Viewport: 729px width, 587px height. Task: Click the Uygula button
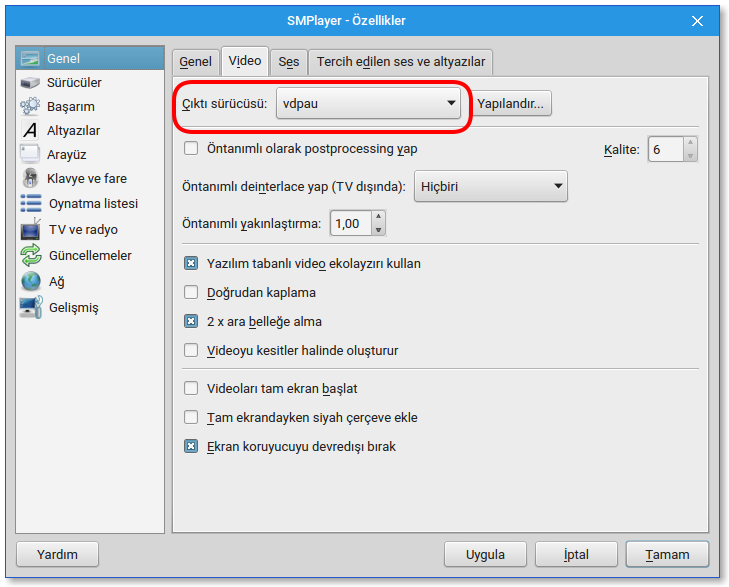tap(485, 554)
